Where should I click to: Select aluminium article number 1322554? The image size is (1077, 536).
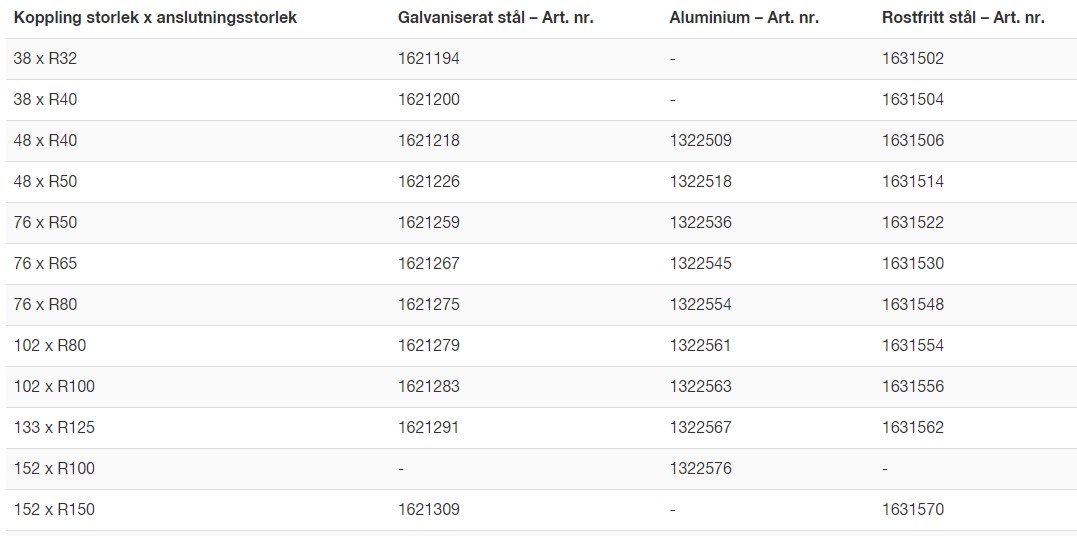[700, 305]
